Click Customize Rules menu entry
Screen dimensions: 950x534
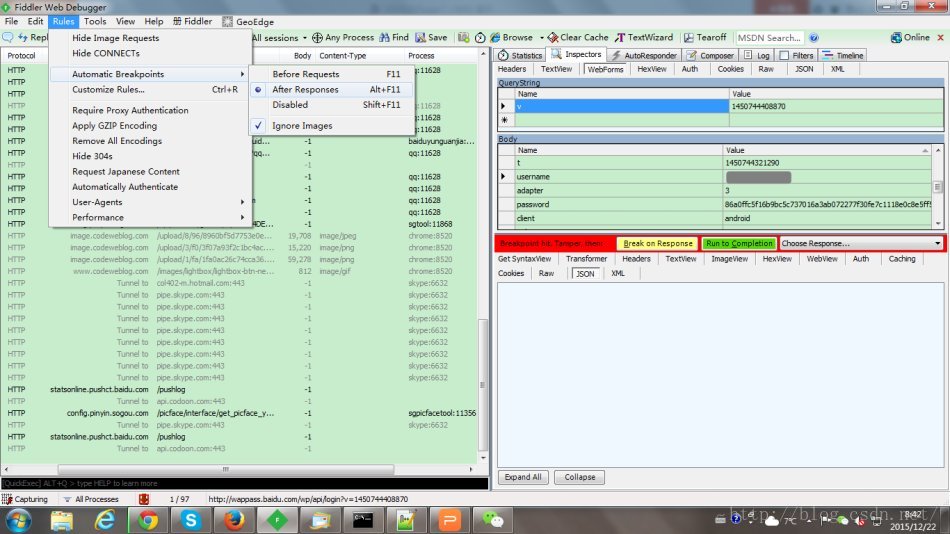[x=150, y=89]
